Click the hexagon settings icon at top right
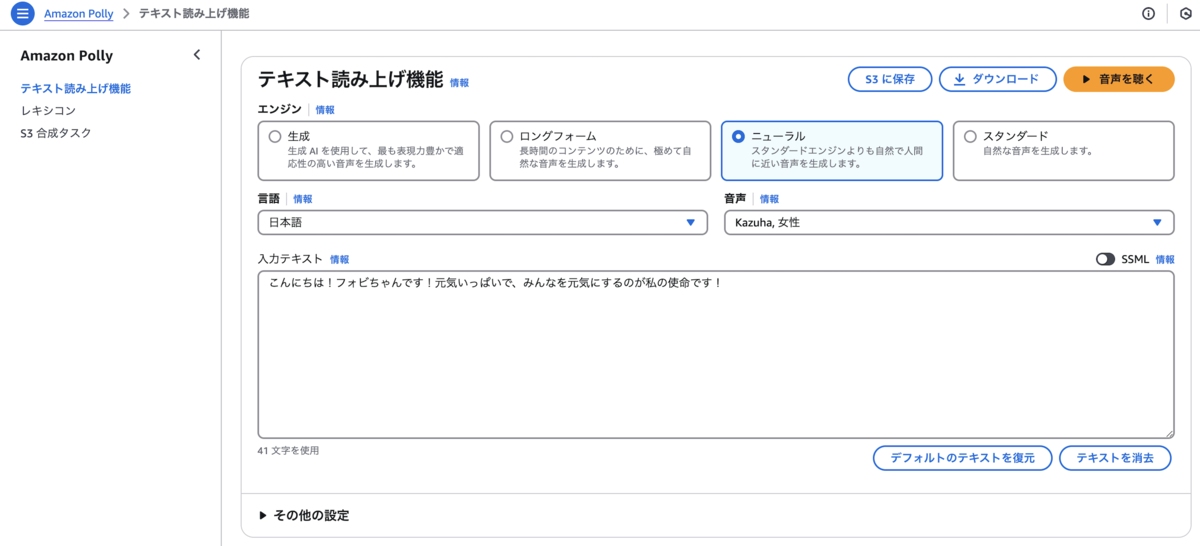 pyautogui.click(x=1185, y=14)
